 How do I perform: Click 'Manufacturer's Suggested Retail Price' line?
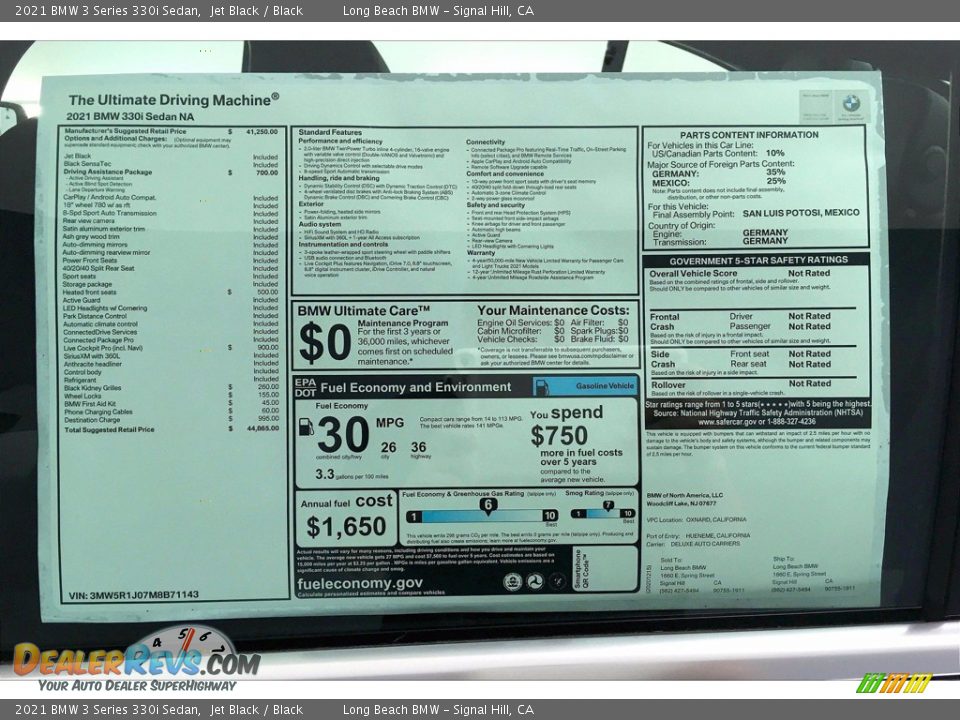click(x=126, y=131)
